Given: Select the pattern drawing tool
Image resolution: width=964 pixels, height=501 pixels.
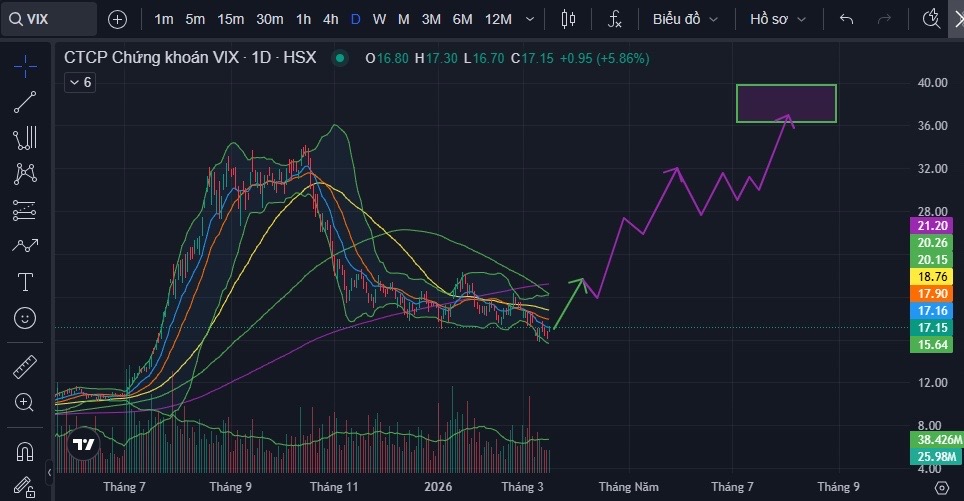Looking at the screenshot, I should coord(25,174).
